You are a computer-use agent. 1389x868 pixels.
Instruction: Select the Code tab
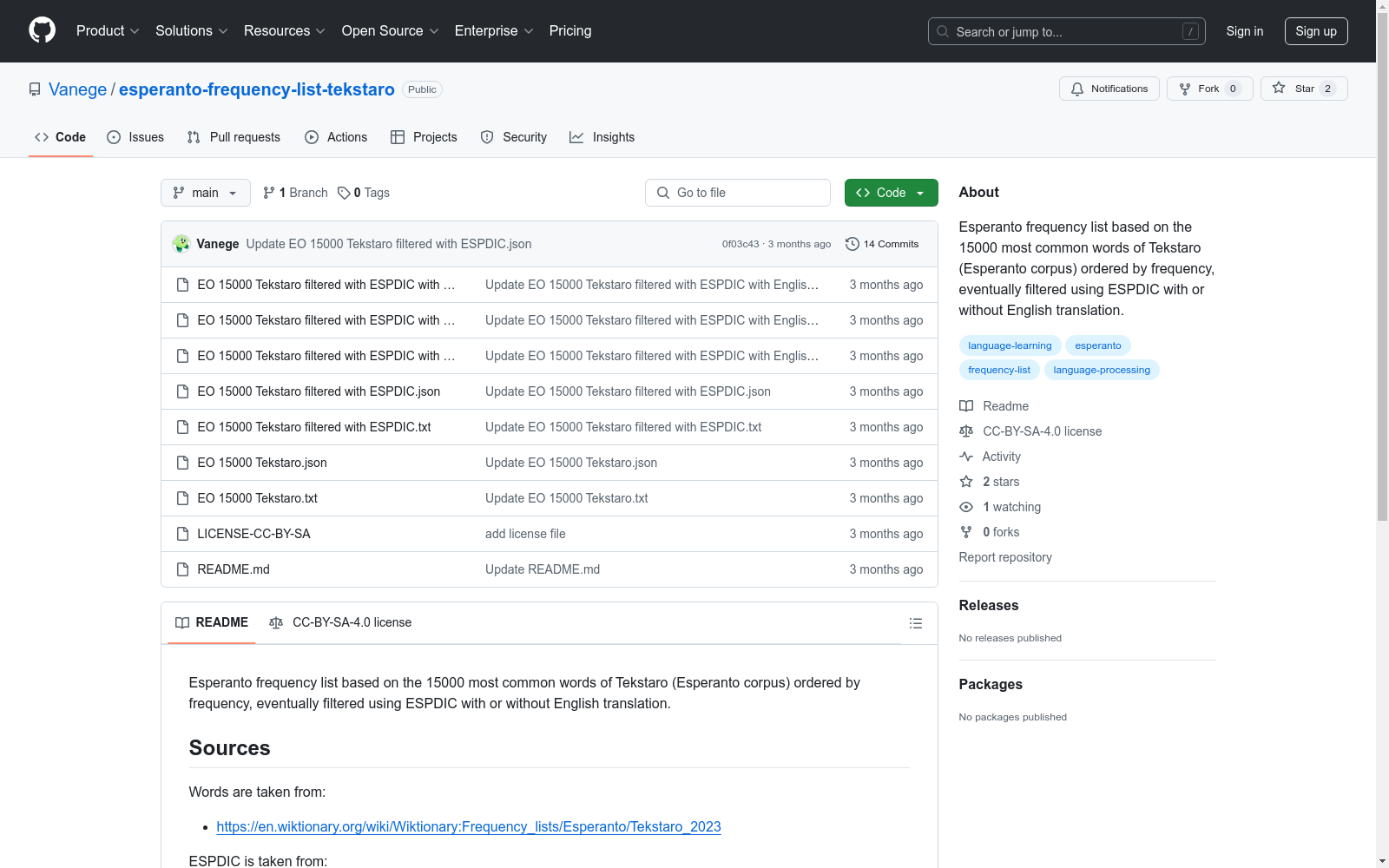pos(61,137)
